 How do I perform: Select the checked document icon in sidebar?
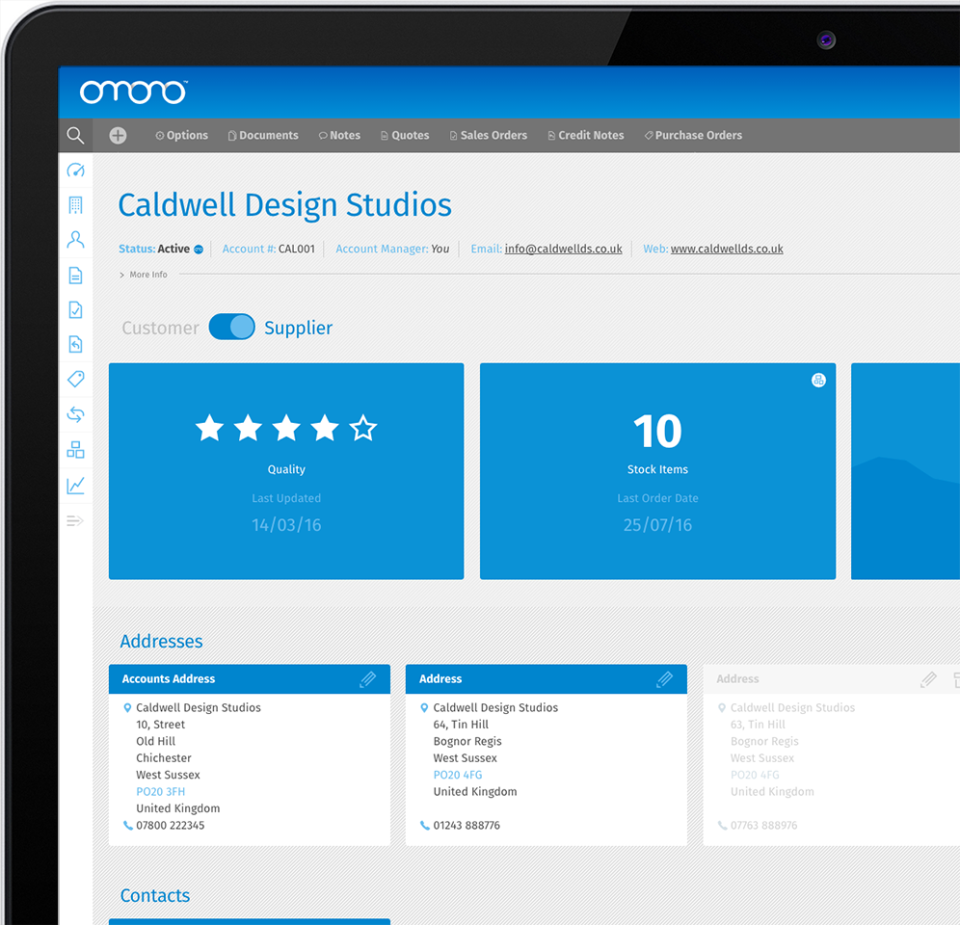point(75,309)
